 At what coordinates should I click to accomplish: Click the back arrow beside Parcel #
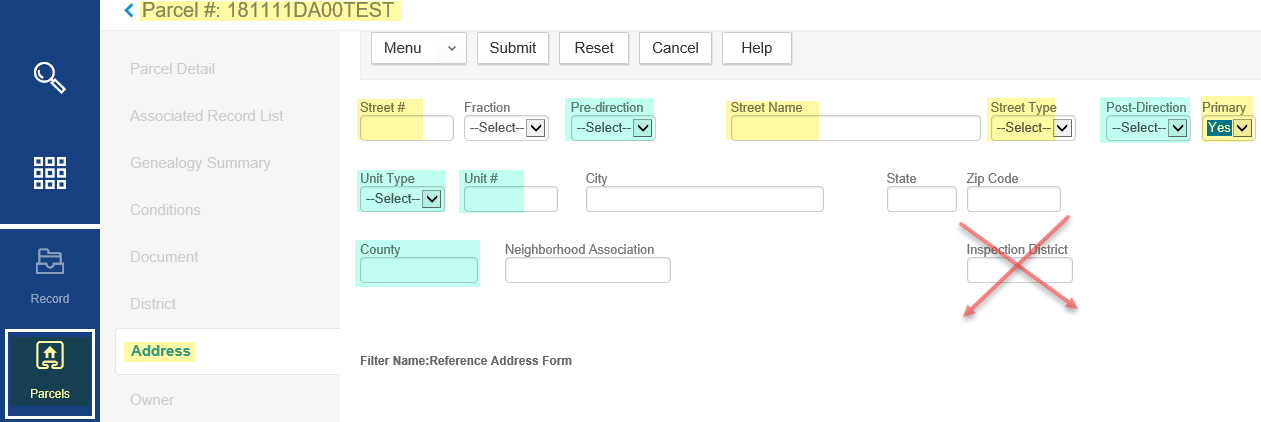[128, 11]
